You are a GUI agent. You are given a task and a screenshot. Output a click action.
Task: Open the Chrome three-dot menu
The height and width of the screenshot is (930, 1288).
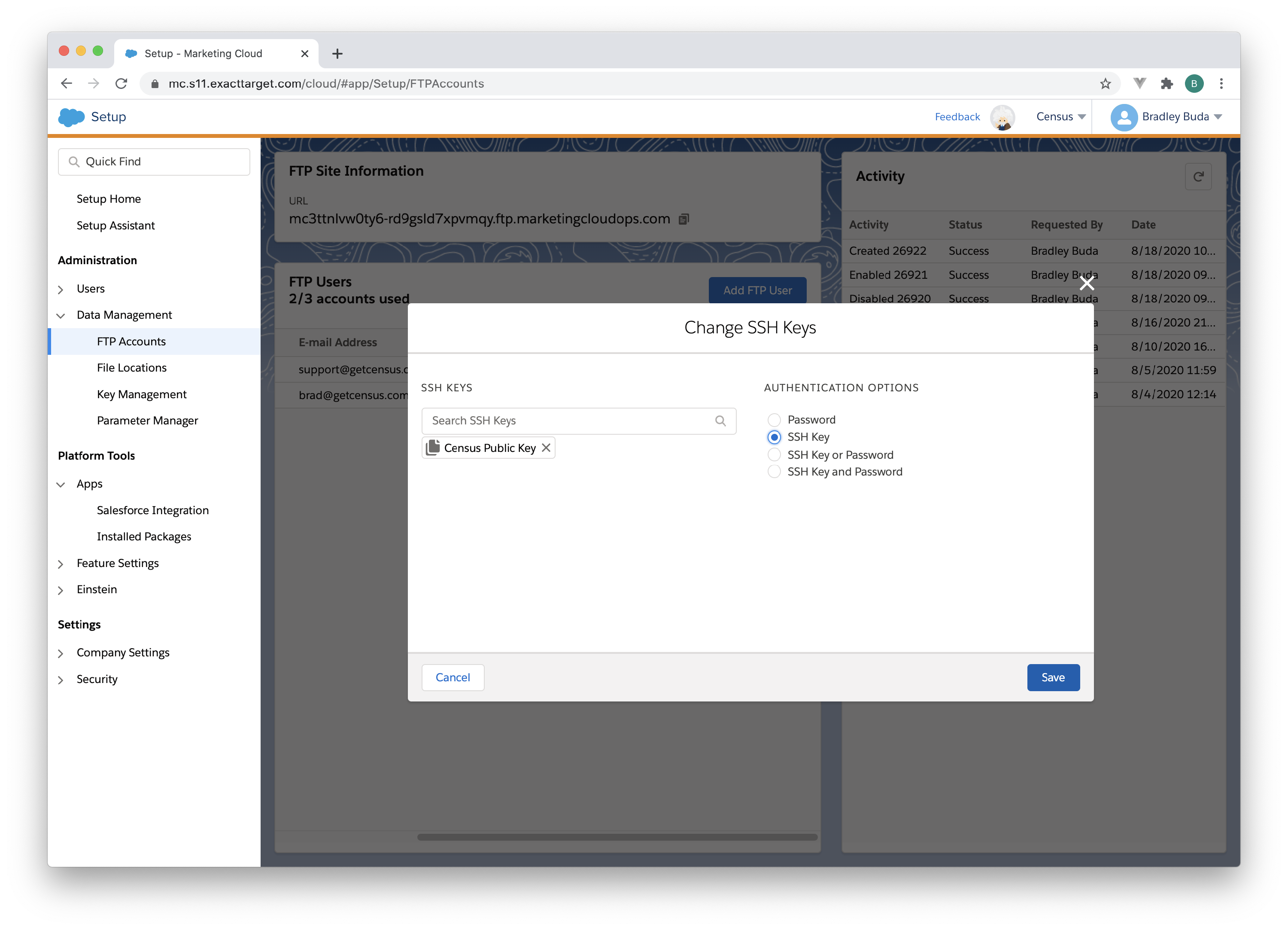point(1221,83)
